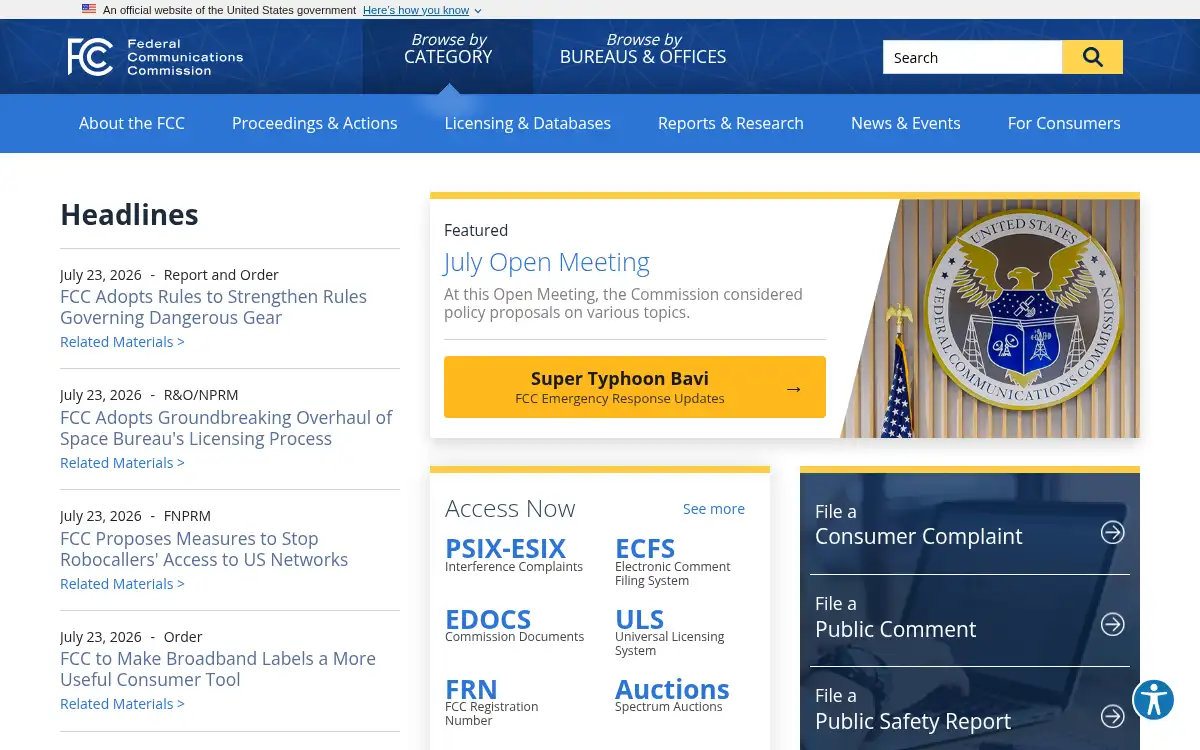Click "Report and Order" label text
Viewport: 1200px width, 750px height.
pyautogui.click(x=221, y=275)
